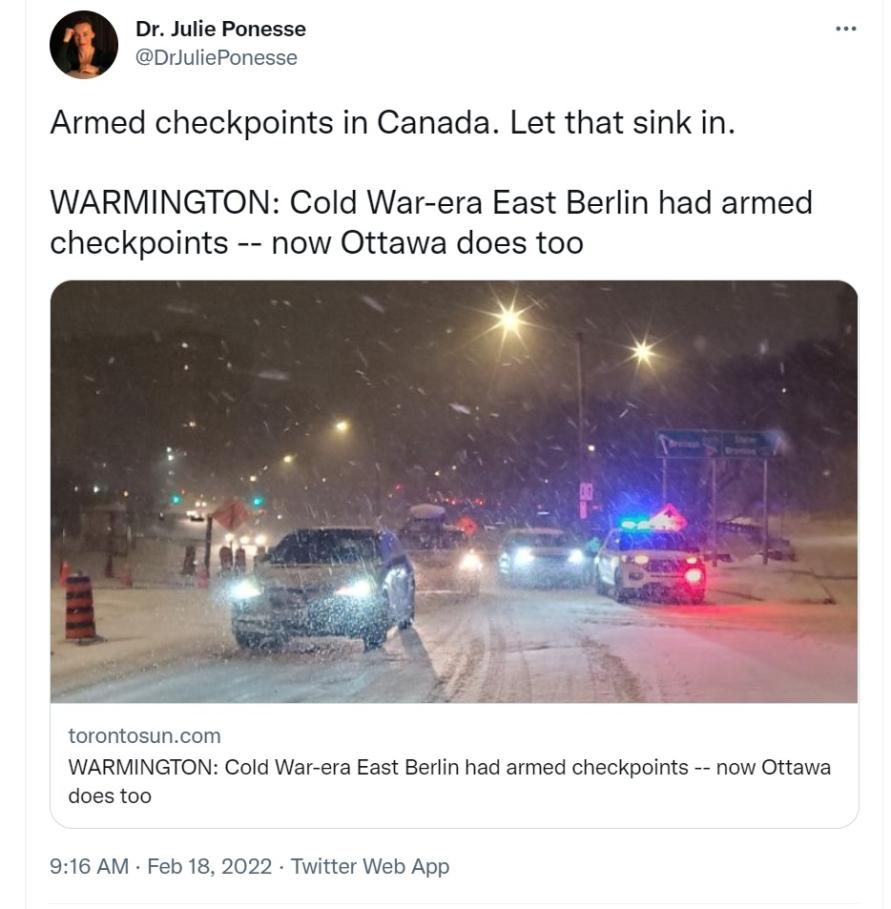Click the orange diamond construction sign in photo
891x909 pixels.
231,515
